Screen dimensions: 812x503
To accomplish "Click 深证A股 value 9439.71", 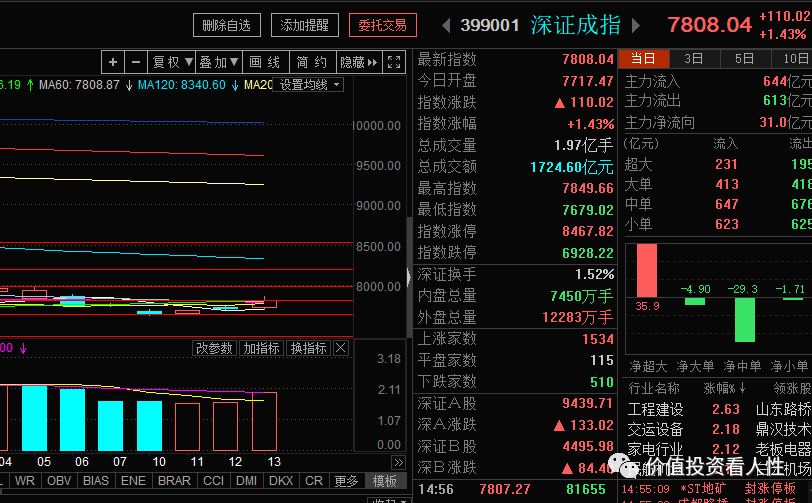I will click(x=588, y=403).
